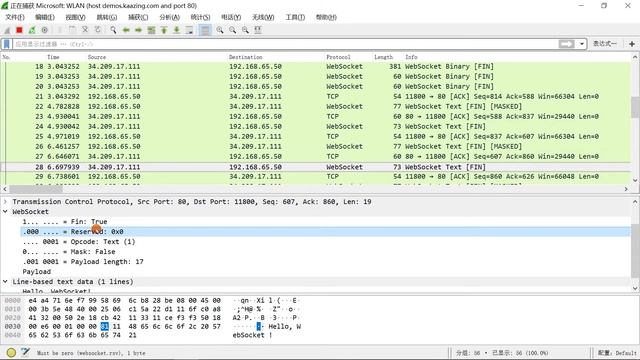Screen dimensions: 640x360
Task: Collapse the WebSocket tree node
Action: click(5, 211)
